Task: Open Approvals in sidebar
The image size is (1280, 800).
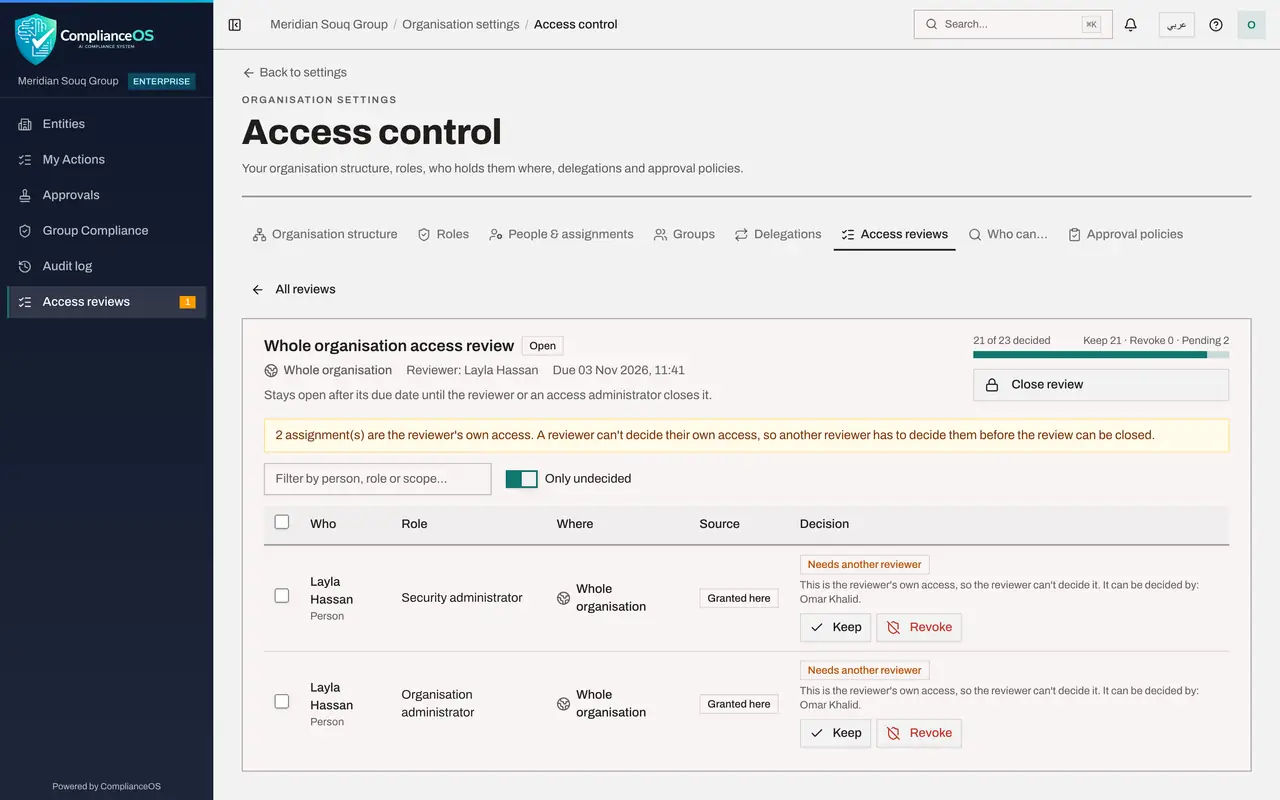Action: (x=106, y=195)
